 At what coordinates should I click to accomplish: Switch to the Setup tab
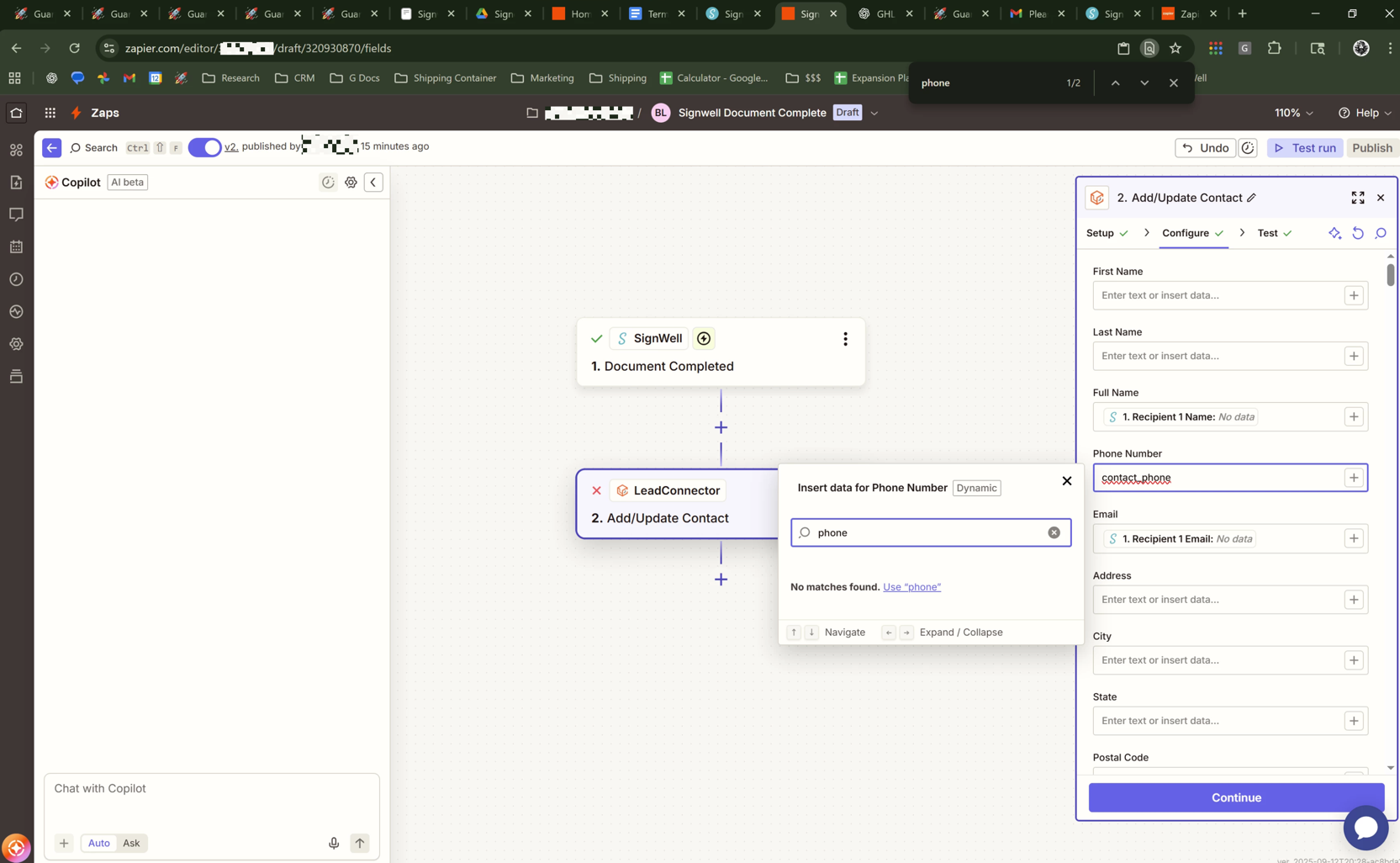click(1100, 233)
